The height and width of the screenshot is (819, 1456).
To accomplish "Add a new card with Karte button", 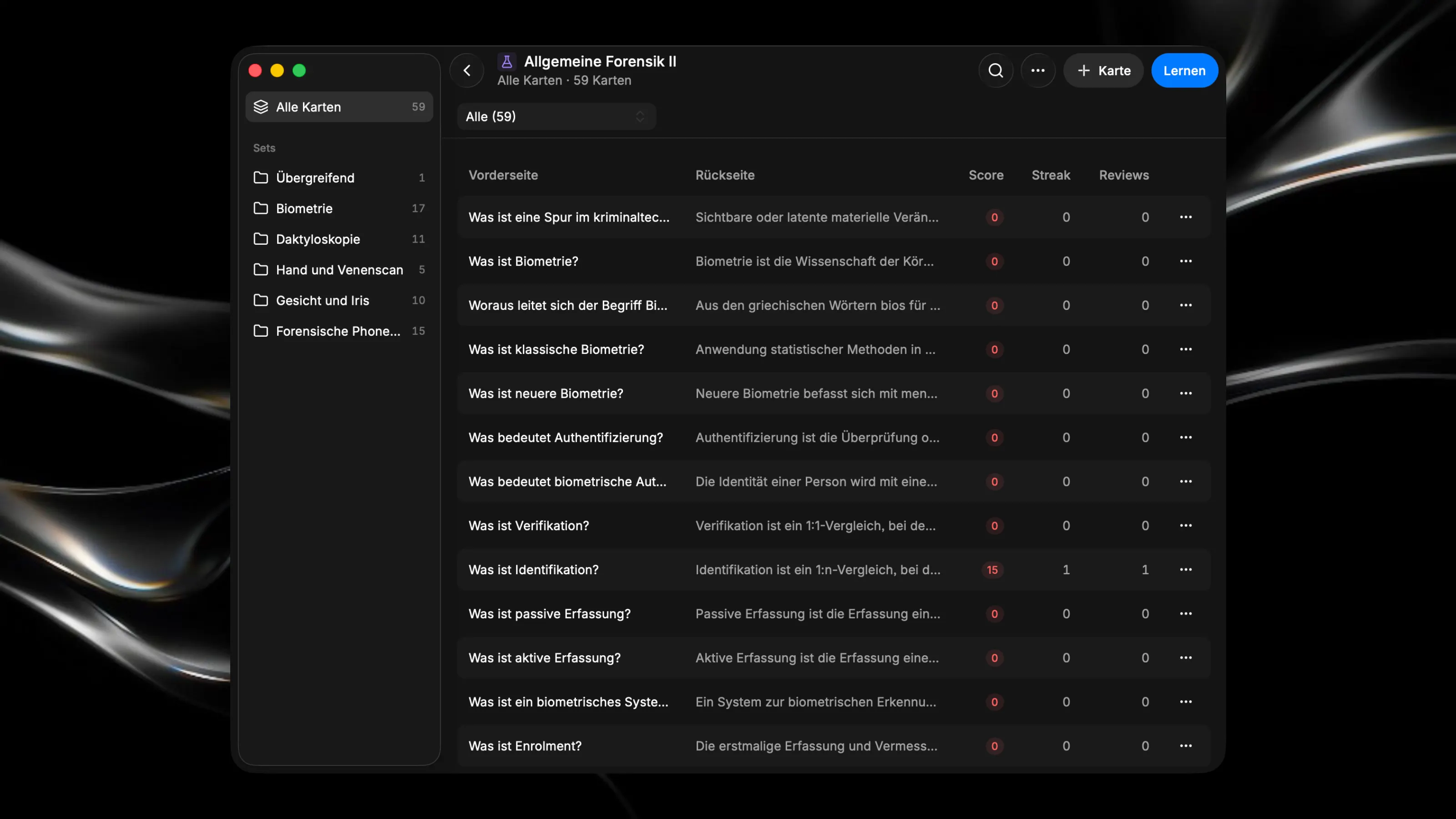I will tap(1103, 71).
